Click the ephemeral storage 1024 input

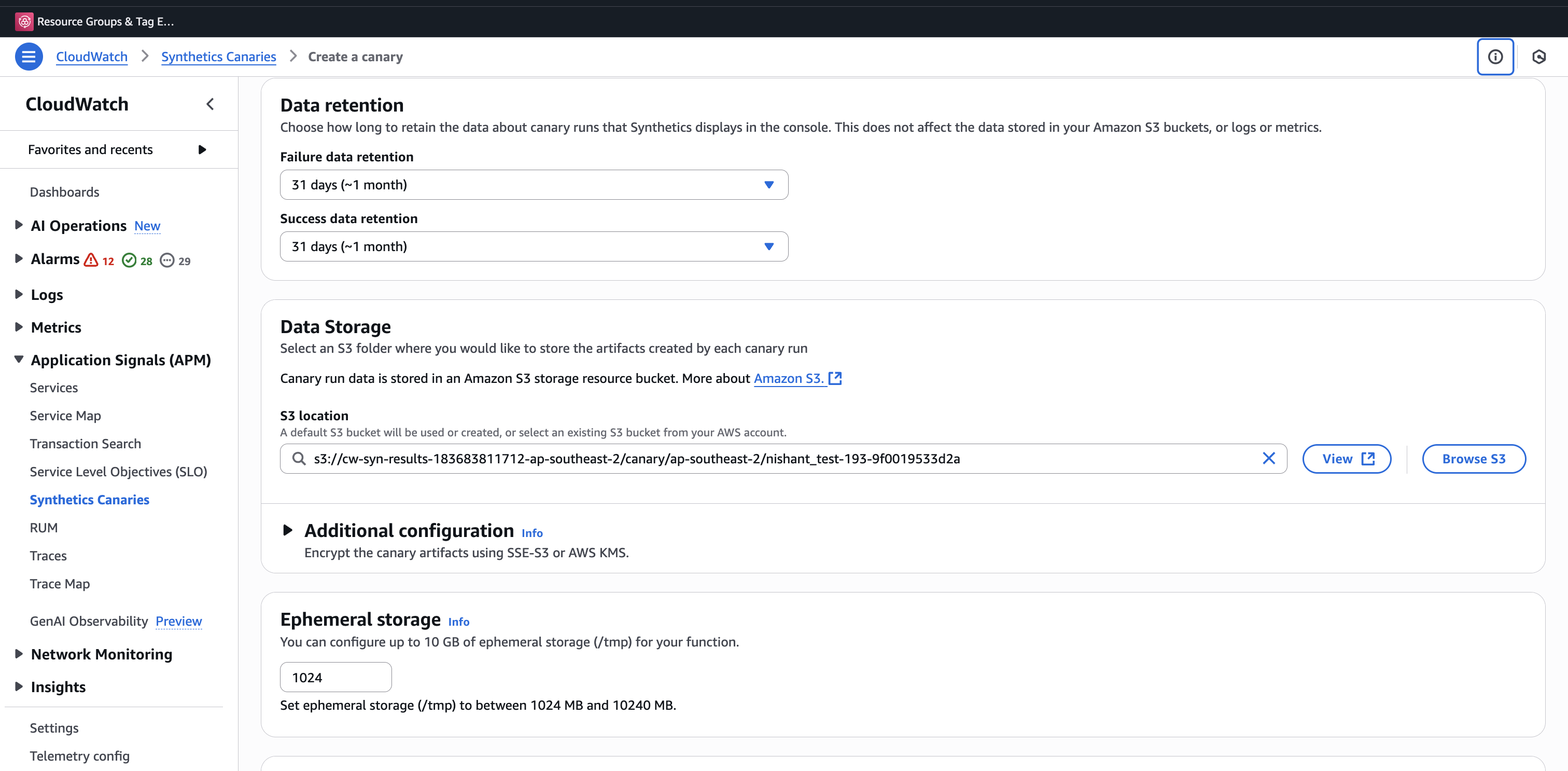(x=336, y=677)
